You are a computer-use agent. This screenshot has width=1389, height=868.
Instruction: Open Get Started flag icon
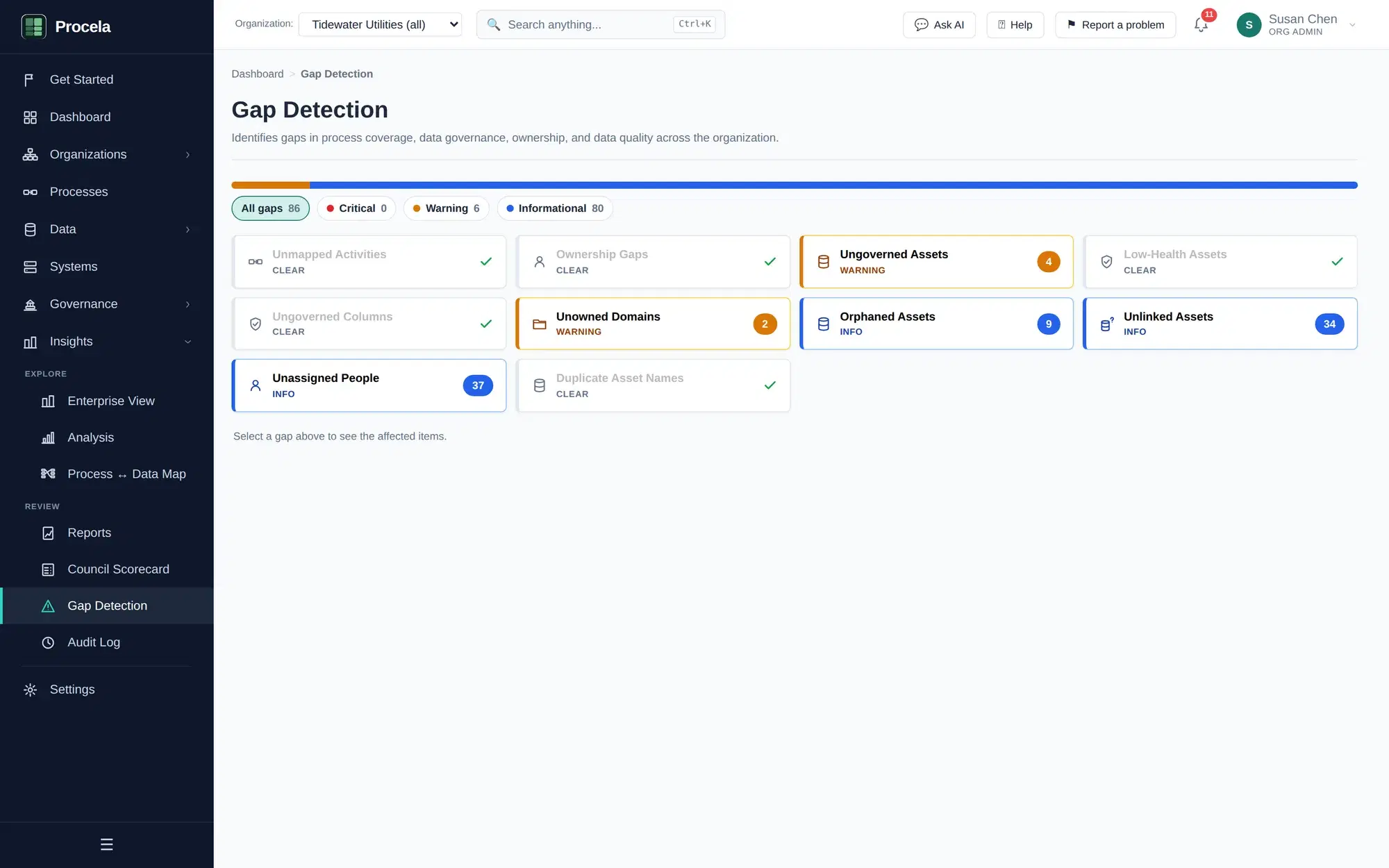pyautogui.click(x=29, y=80)
